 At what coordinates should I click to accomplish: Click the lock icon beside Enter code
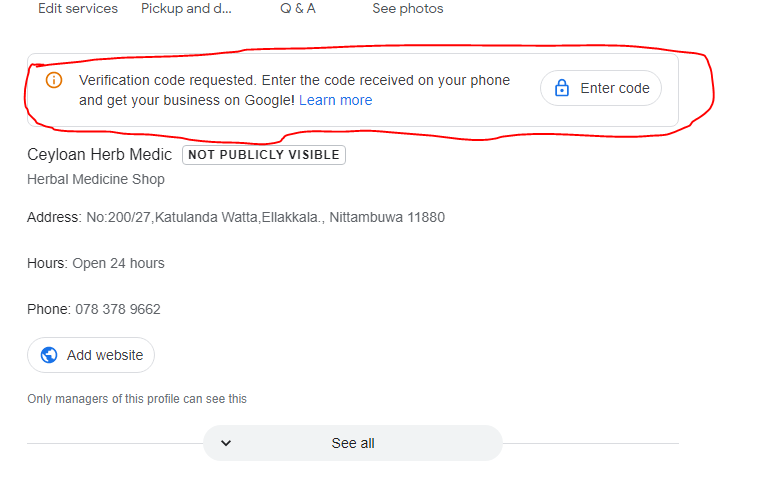point(562,88)
